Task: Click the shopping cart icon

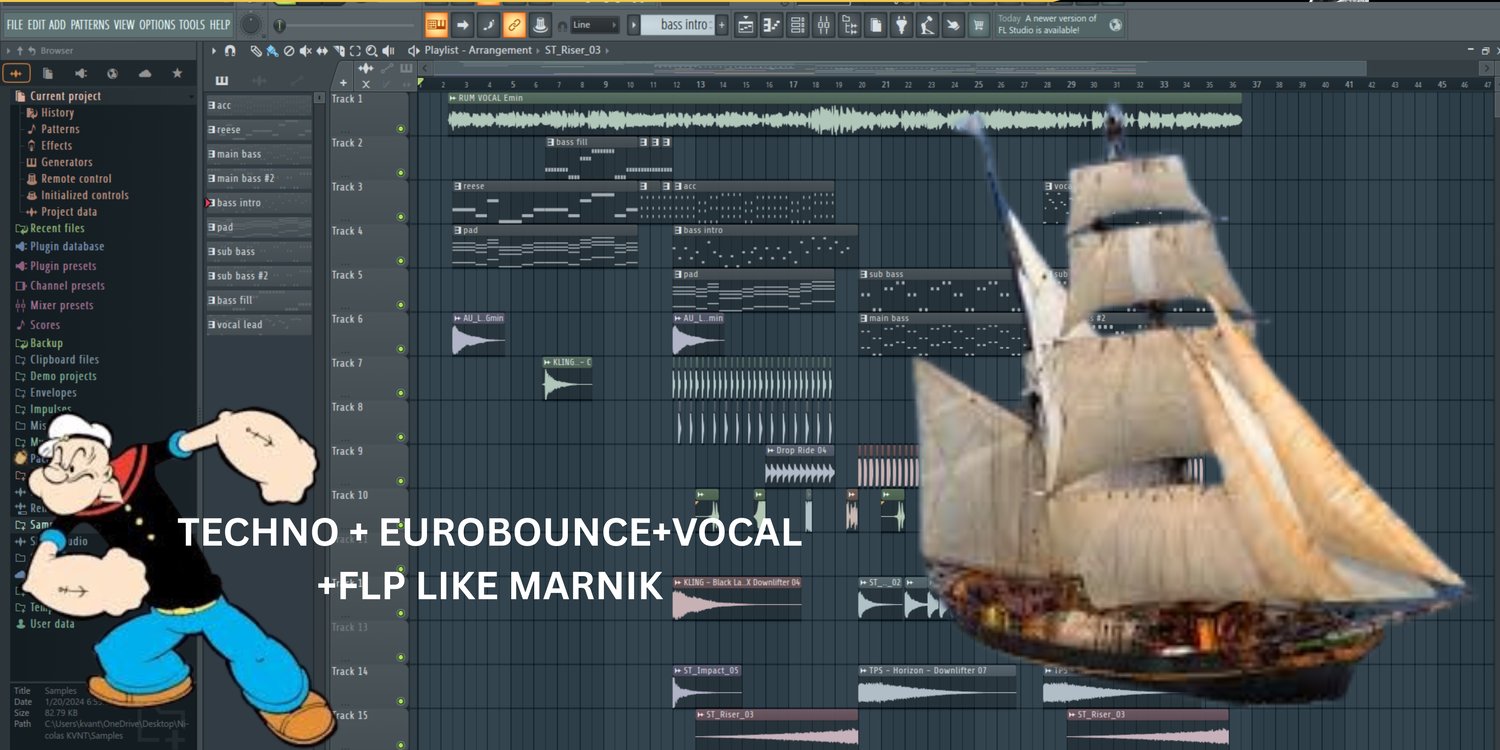Action: (979, 25)
